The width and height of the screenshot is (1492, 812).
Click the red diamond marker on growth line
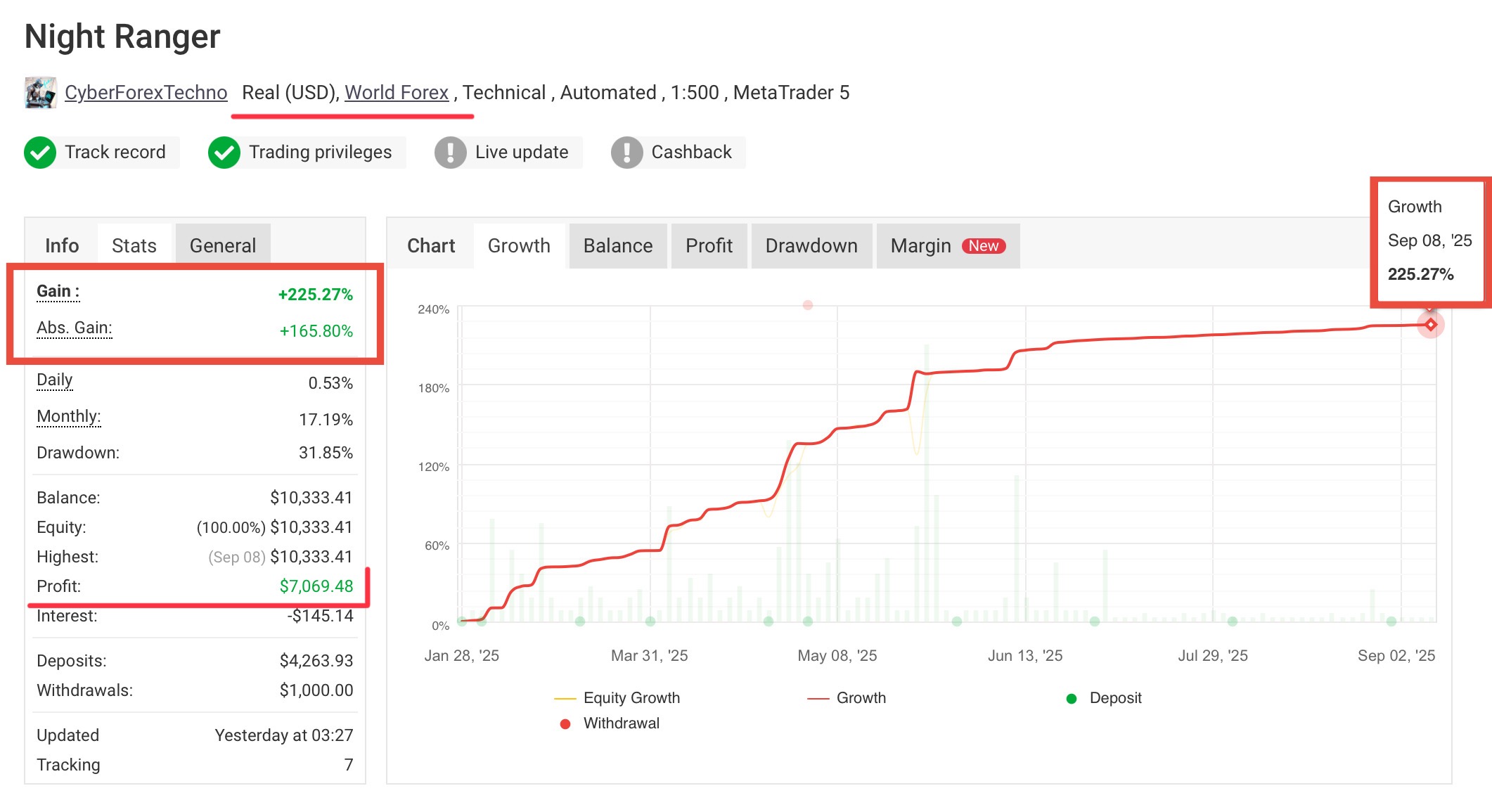tap(1430, 325)
